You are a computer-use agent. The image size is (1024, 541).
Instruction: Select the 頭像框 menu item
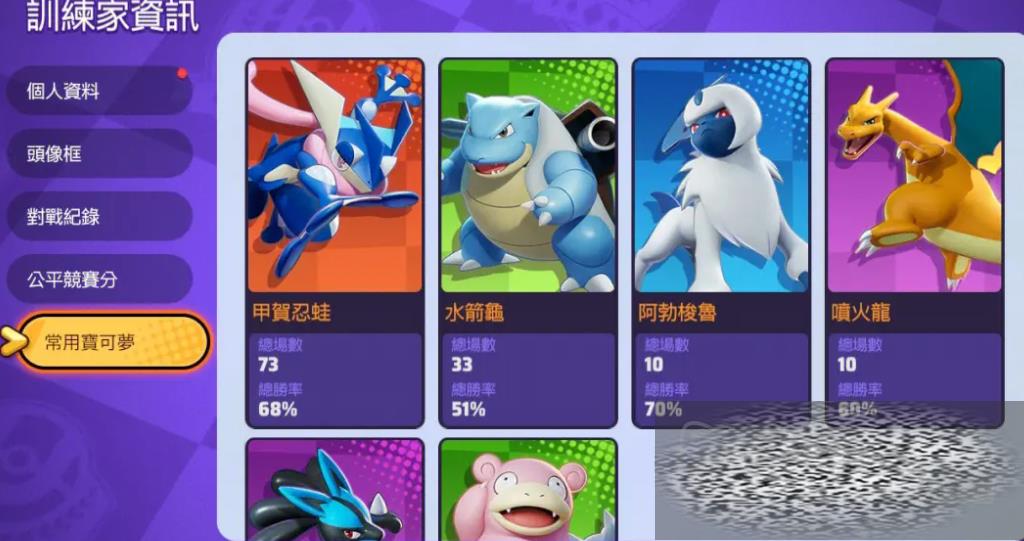pos(99,154)
